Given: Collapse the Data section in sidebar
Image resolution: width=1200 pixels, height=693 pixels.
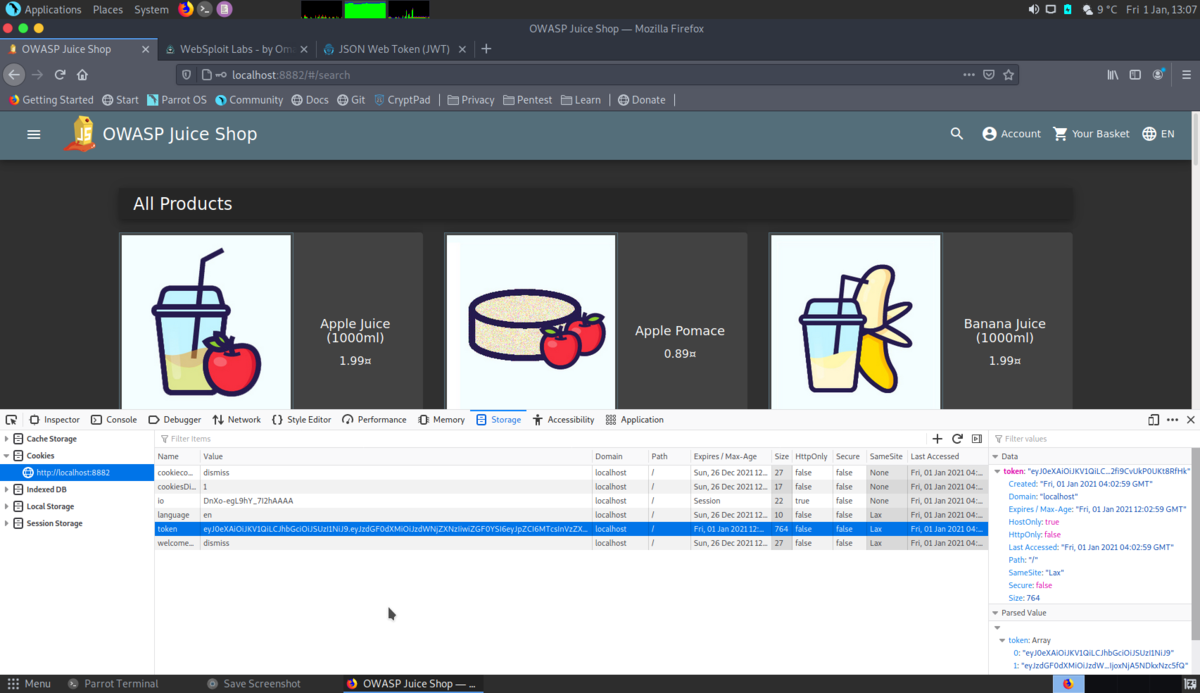Looking at the screenshot, I should pos(995,457).
